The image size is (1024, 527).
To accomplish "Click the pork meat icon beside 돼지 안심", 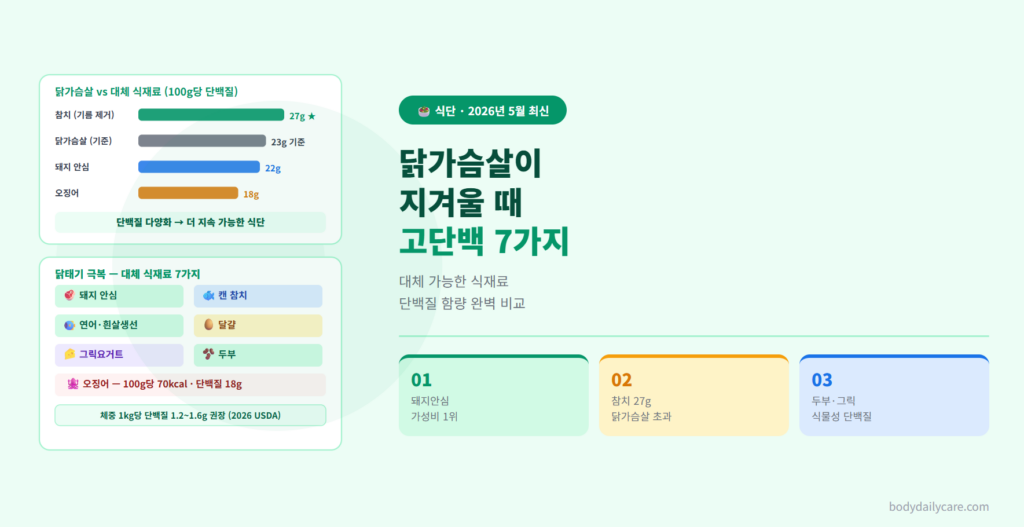I will (x=70, y=296).
